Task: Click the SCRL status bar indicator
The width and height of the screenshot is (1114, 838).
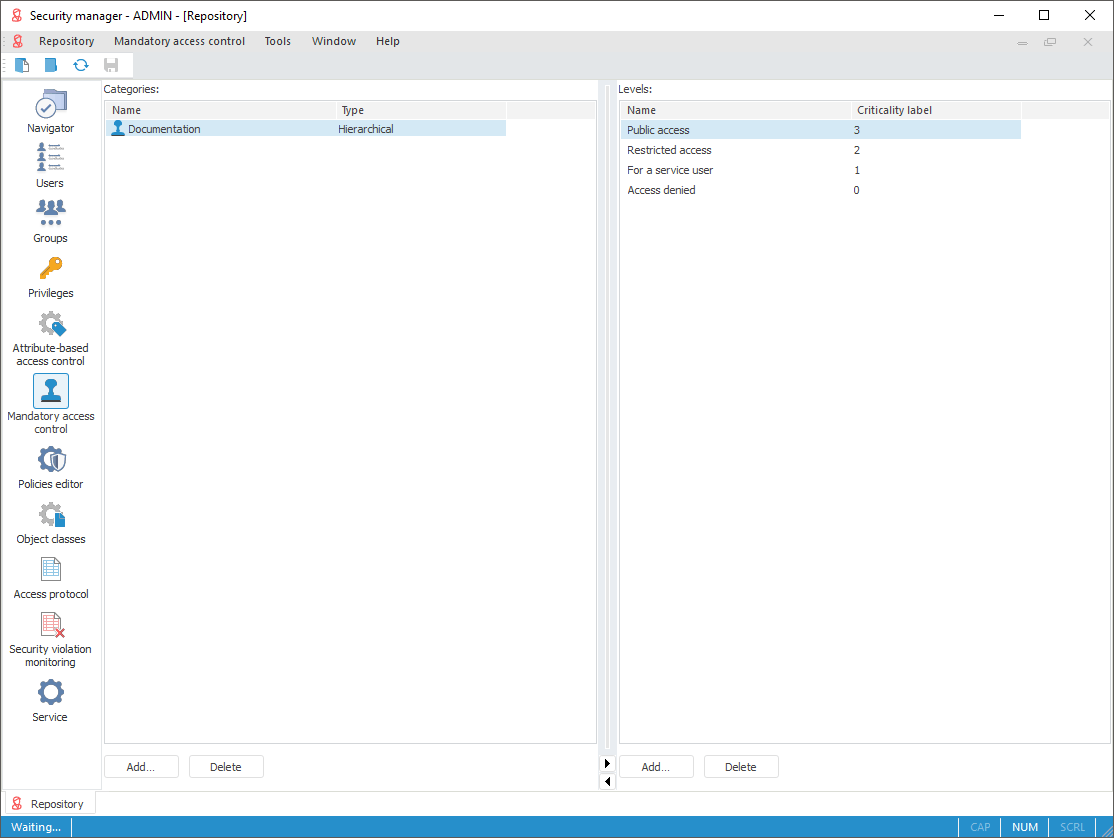Action: click(1072, 827)
